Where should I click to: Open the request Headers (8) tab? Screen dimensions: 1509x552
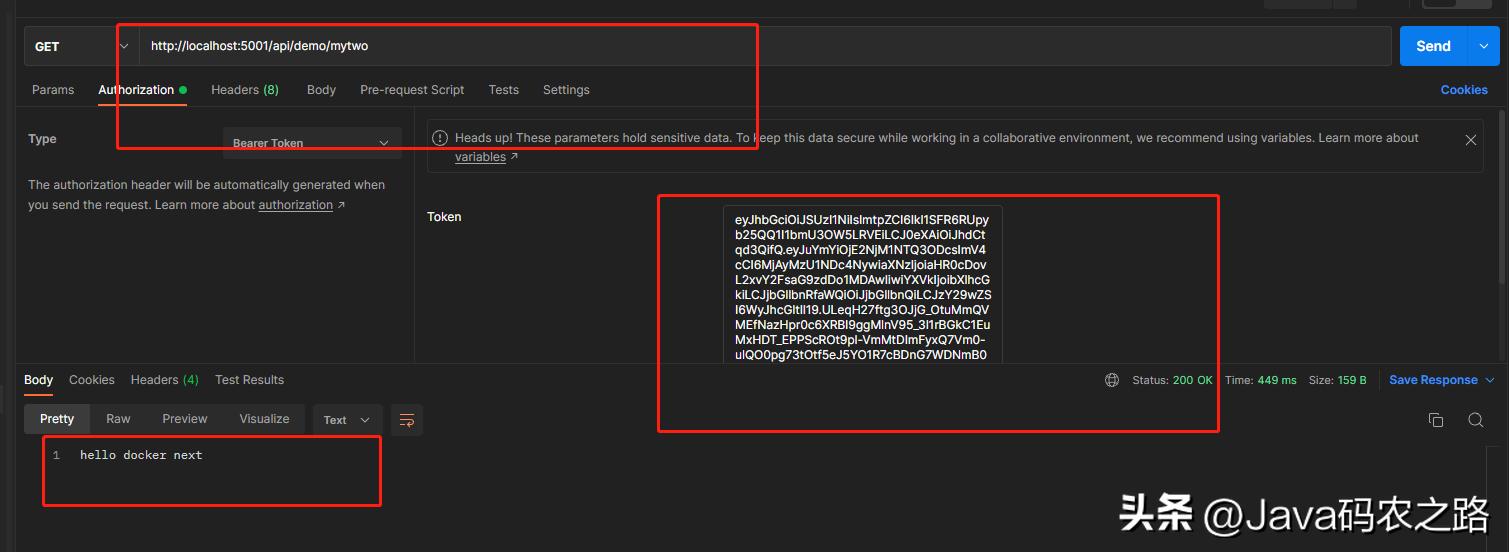click(x=245, y=90)
